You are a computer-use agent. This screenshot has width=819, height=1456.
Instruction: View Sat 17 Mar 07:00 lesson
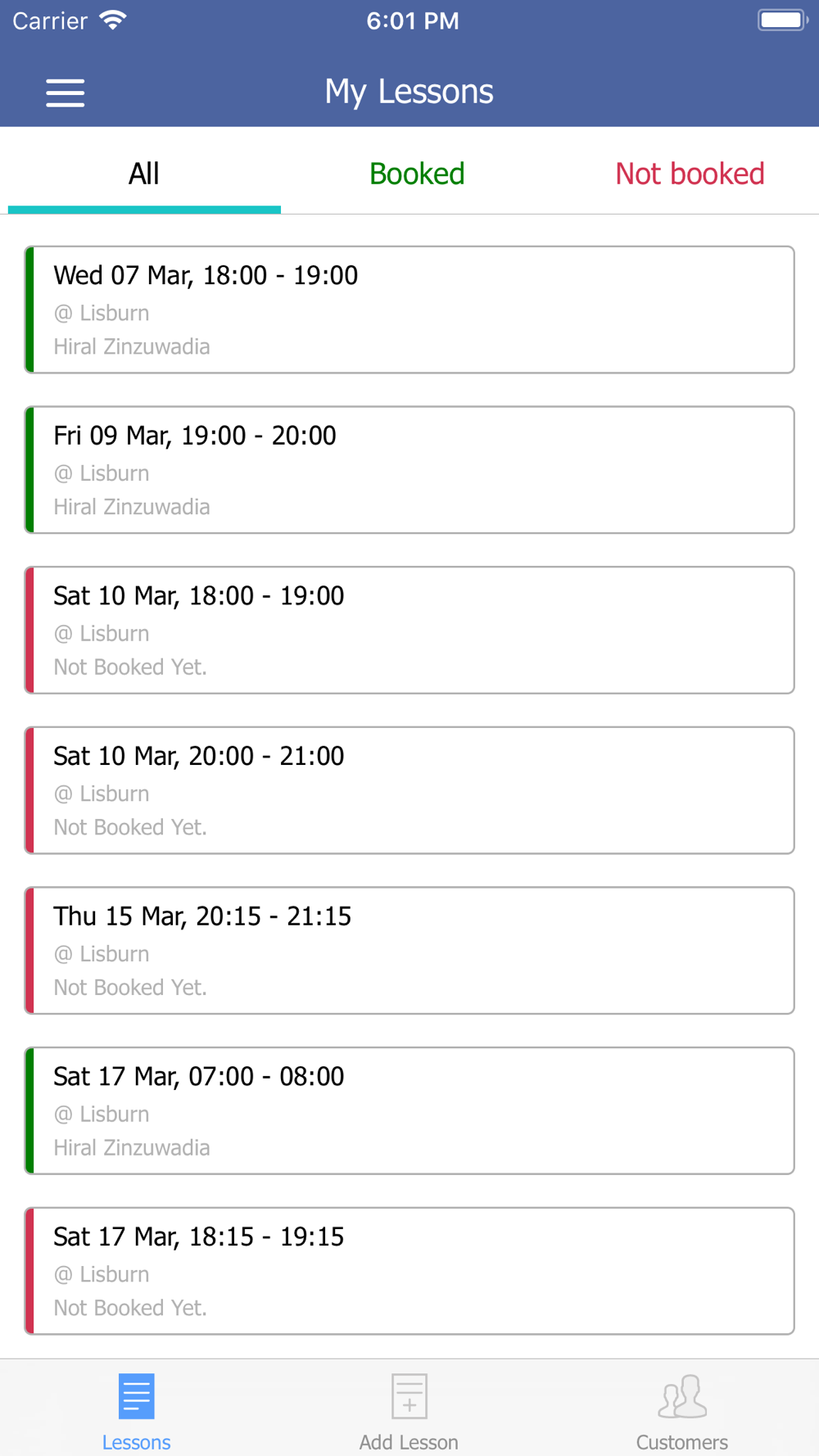pyautogui.click(x=409, y=1110)
